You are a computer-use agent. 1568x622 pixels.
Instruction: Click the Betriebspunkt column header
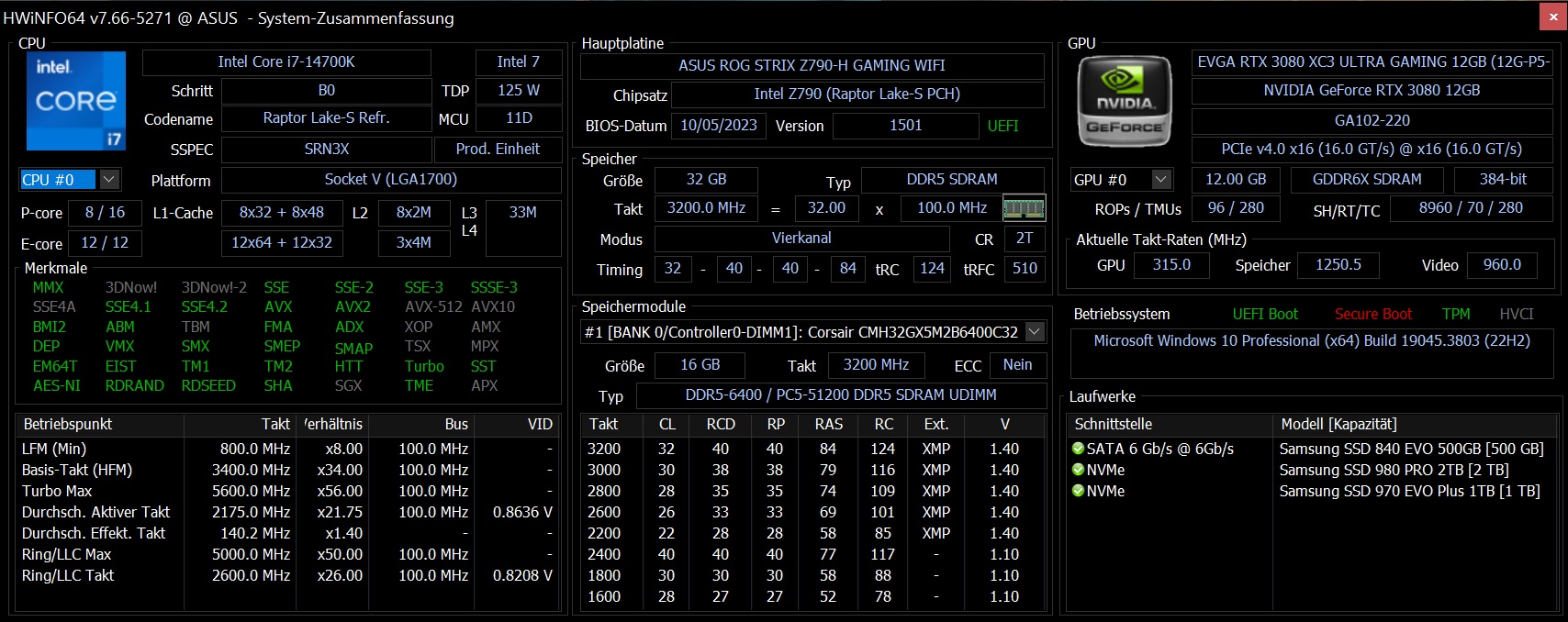click(99, 425)
